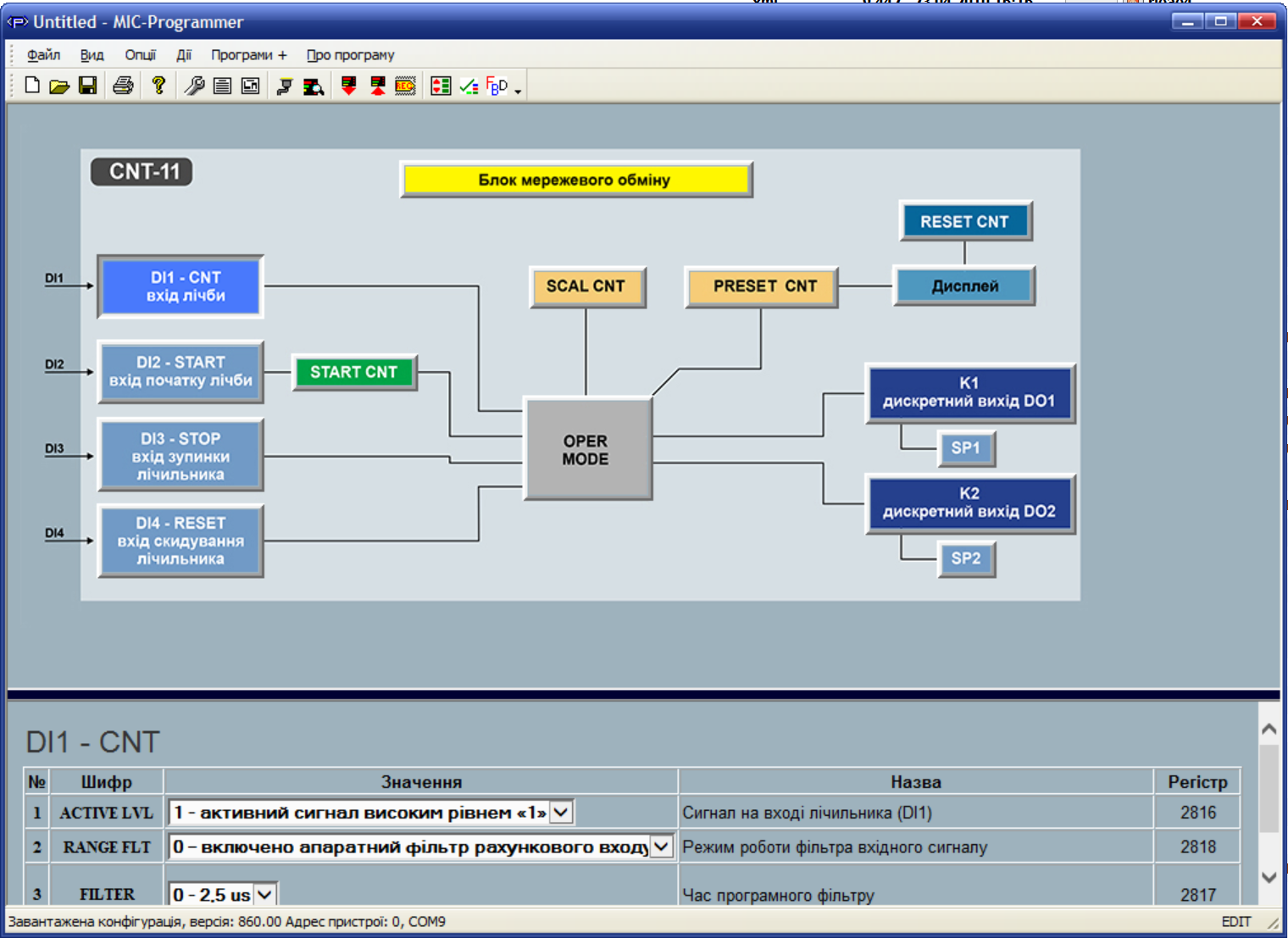Open a file with the folder icon
Screen dimensions: 1288x938
(59, 86)
